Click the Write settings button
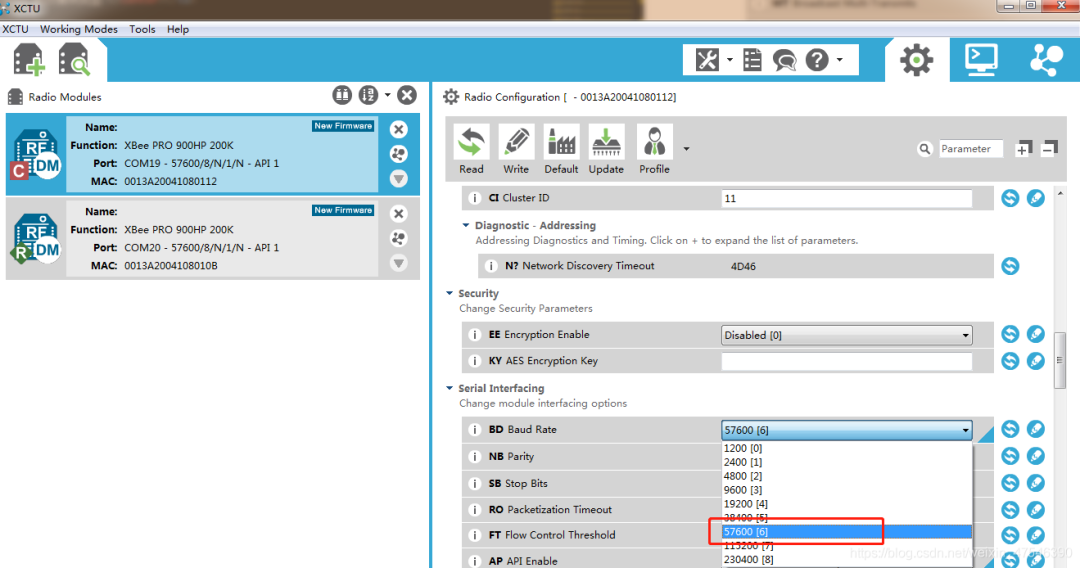The height and width of the screenshot is (568, 1080). click(x=516, y=150)
